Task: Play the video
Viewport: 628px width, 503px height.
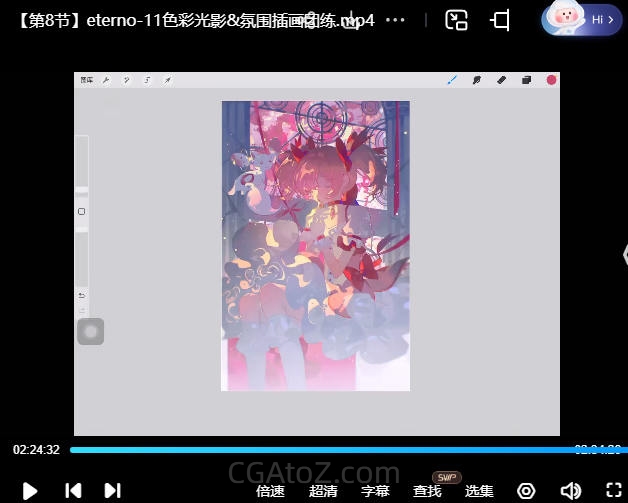Action: click(x=30, y=490)
